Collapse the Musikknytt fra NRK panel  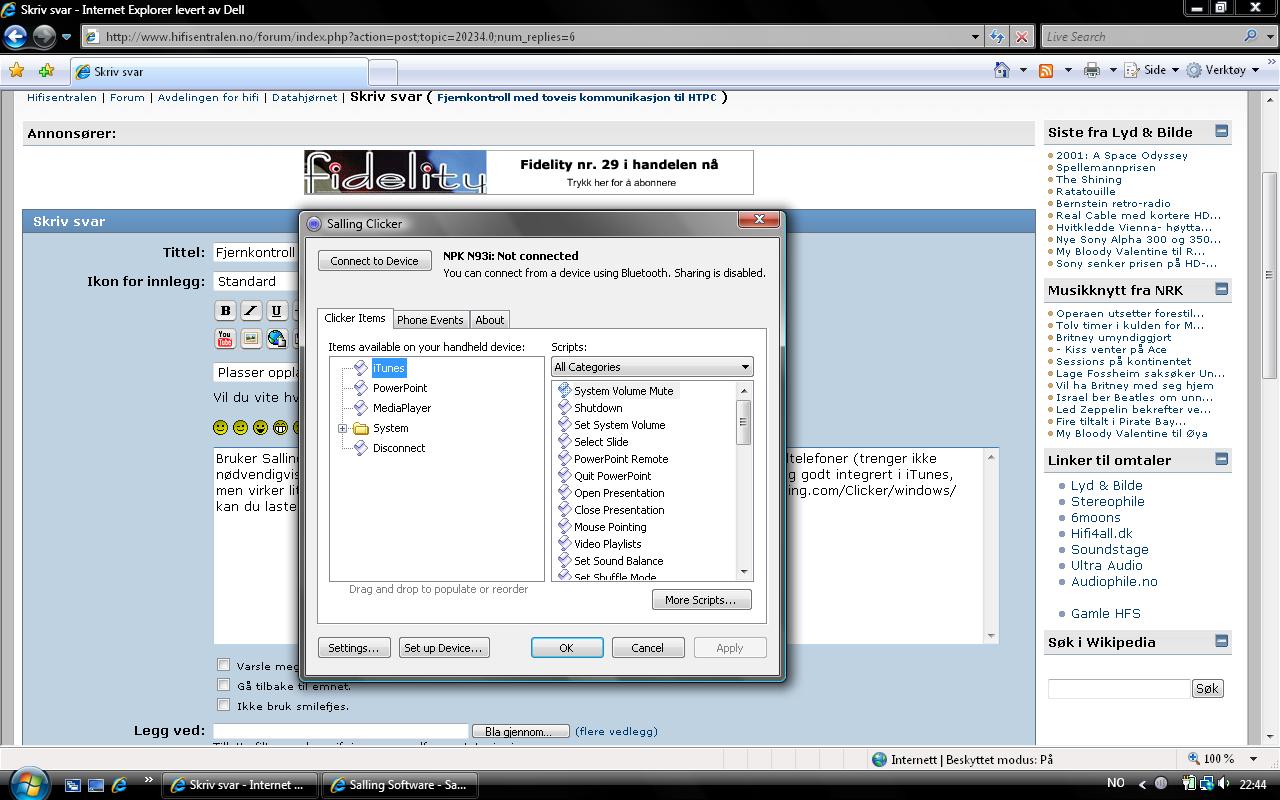pyautogui.click(x=1221, y=289)
